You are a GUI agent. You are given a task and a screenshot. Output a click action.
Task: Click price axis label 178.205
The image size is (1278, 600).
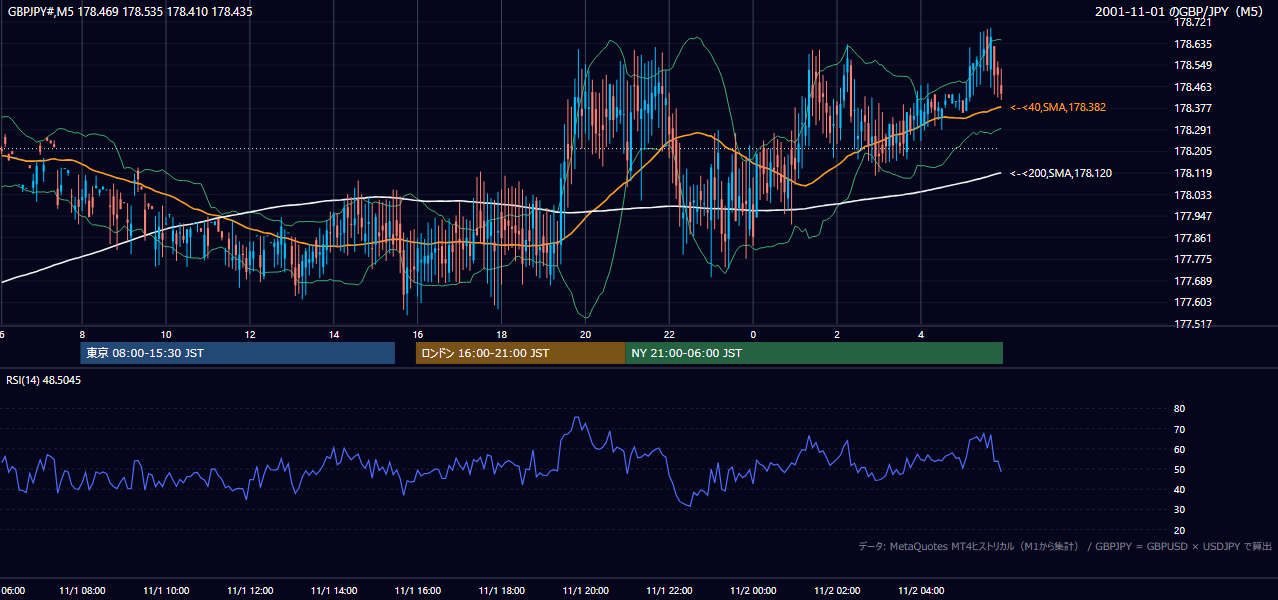pyautogui.click(x=1193, y=151)
